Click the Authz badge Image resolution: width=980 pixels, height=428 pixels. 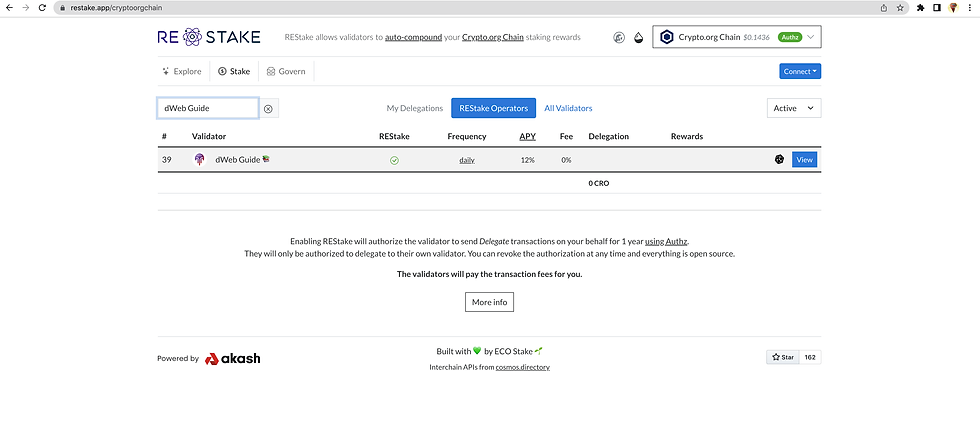coord(790,37)
